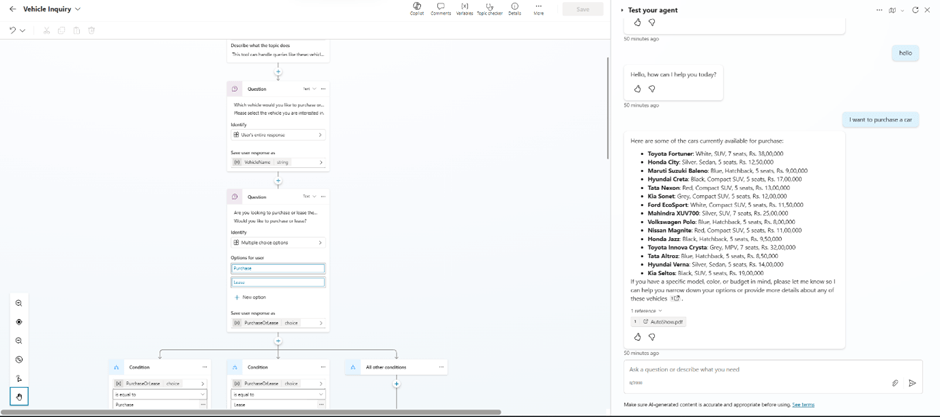
Task: Thumbs up the 'Hello, how can I help' reply
Action: [637, 89]
